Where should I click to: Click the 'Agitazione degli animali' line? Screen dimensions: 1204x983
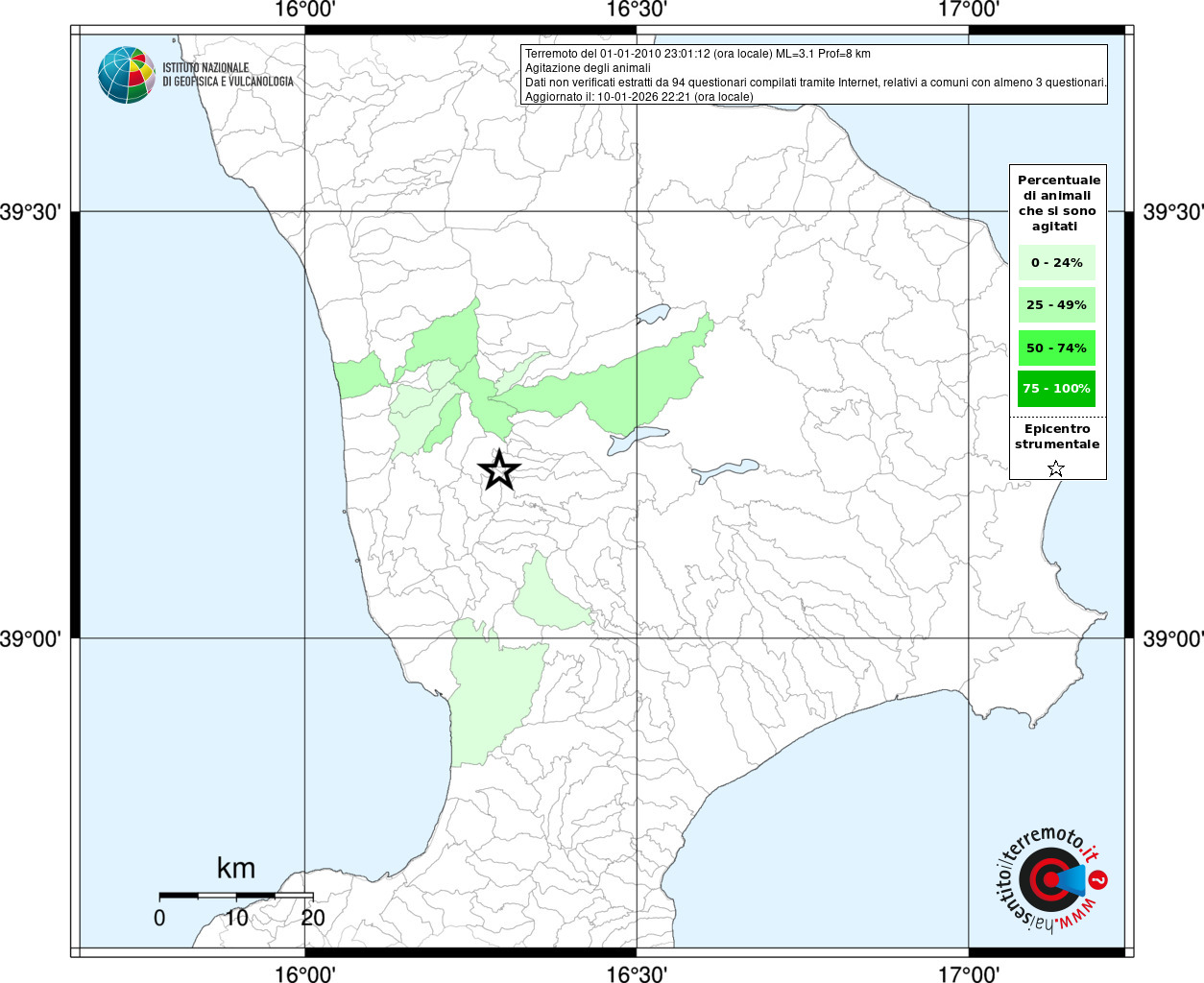tap(588, 68)
